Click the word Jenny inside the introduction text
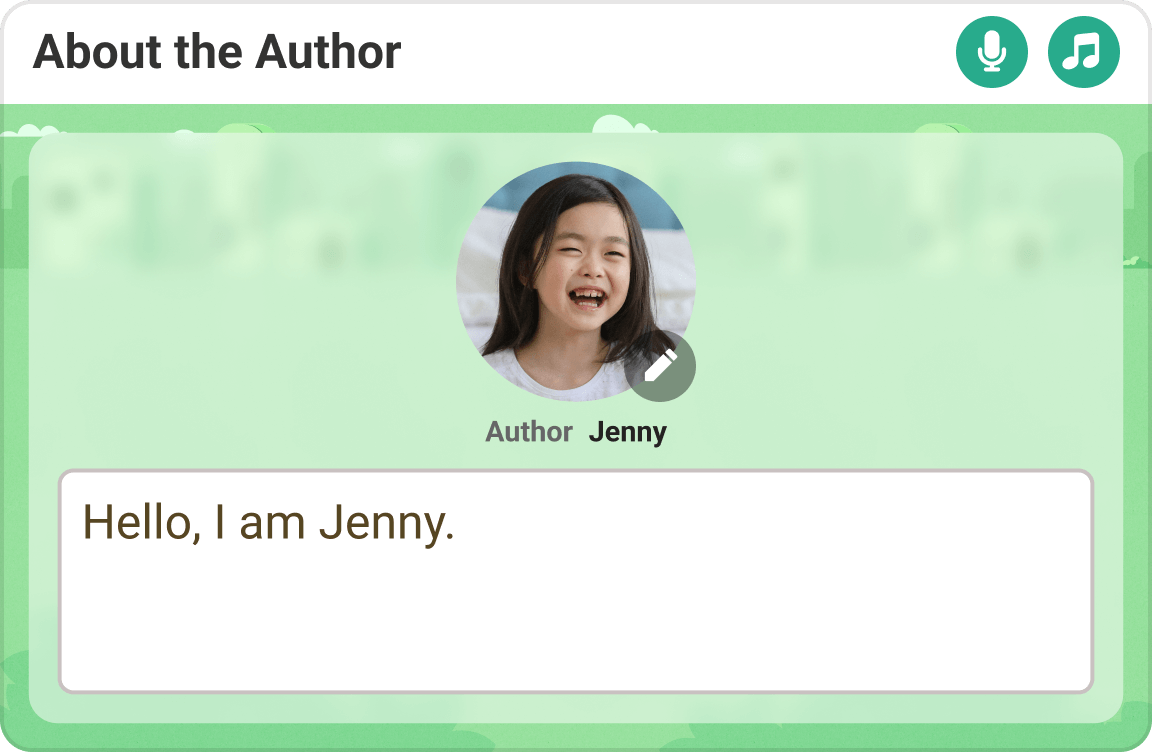This screenshot has width=1152, height=752. [x=381, y=524]
